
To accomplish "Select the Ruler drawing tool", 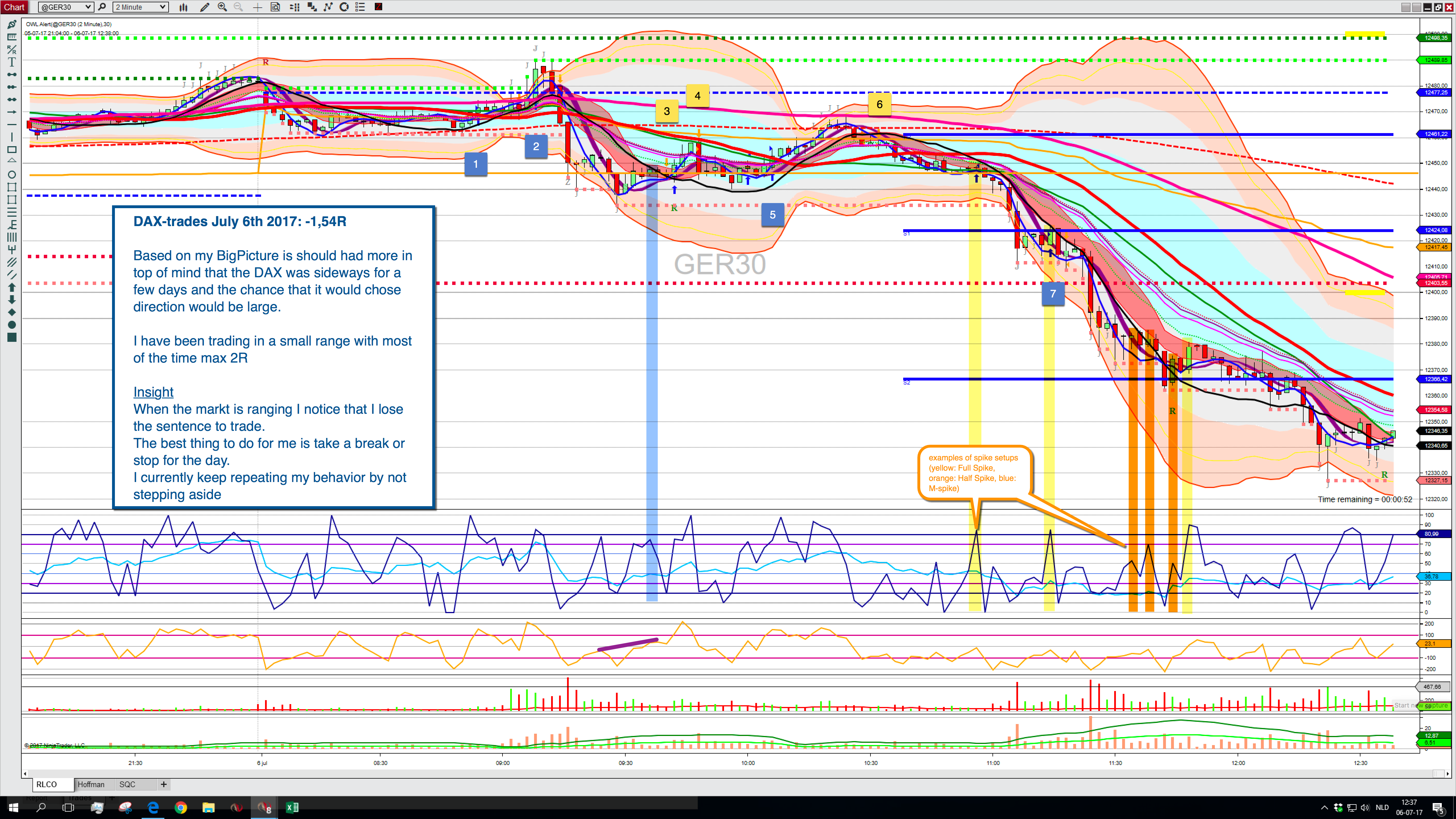I will click(x=11, y=37).
